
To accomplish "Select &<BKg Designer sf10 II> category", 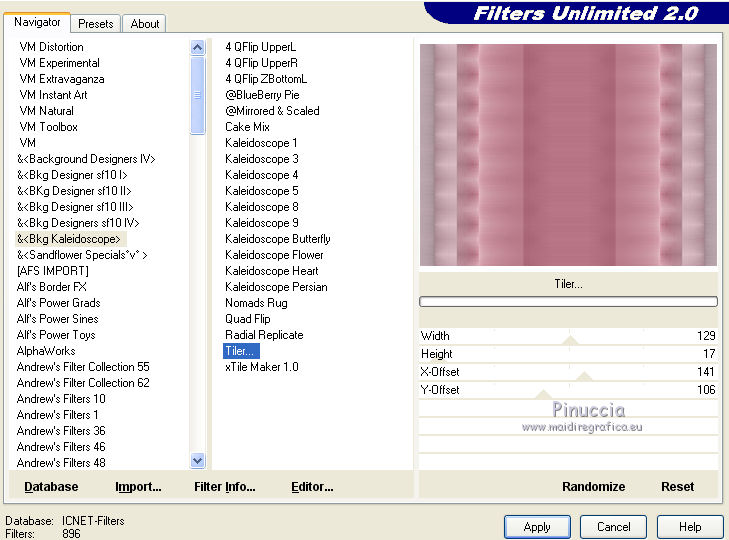I will 74,191.
